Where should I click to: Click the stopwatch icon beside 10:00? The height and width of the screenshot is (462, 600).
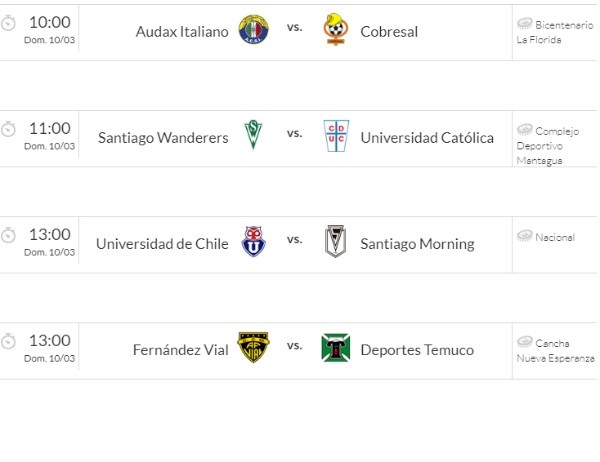pos(8,23)
